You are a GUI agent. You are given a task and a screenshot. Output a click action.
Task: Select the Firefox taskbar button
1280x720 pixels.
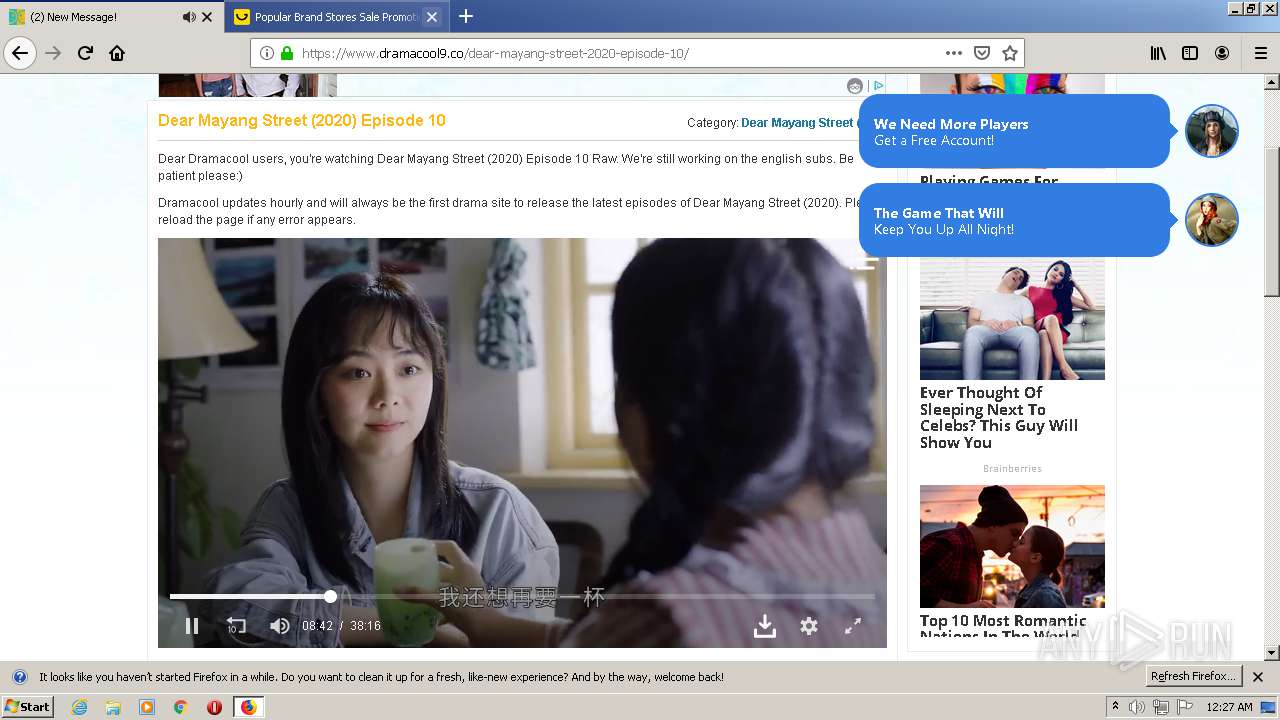248,707
